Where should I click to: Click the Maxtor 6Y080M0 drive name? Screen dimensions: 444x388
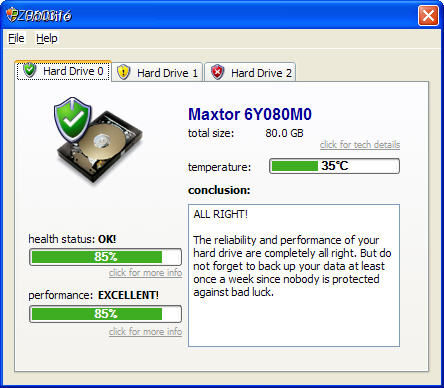(250, 114)
